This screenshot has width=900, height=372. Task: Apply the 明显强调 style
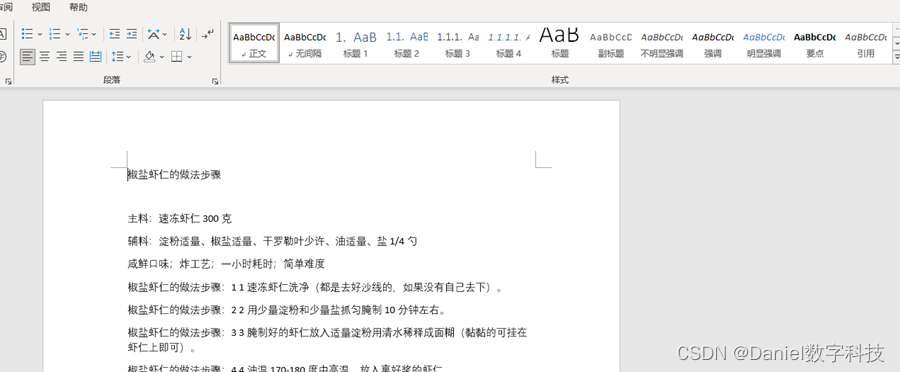point(764,42)
